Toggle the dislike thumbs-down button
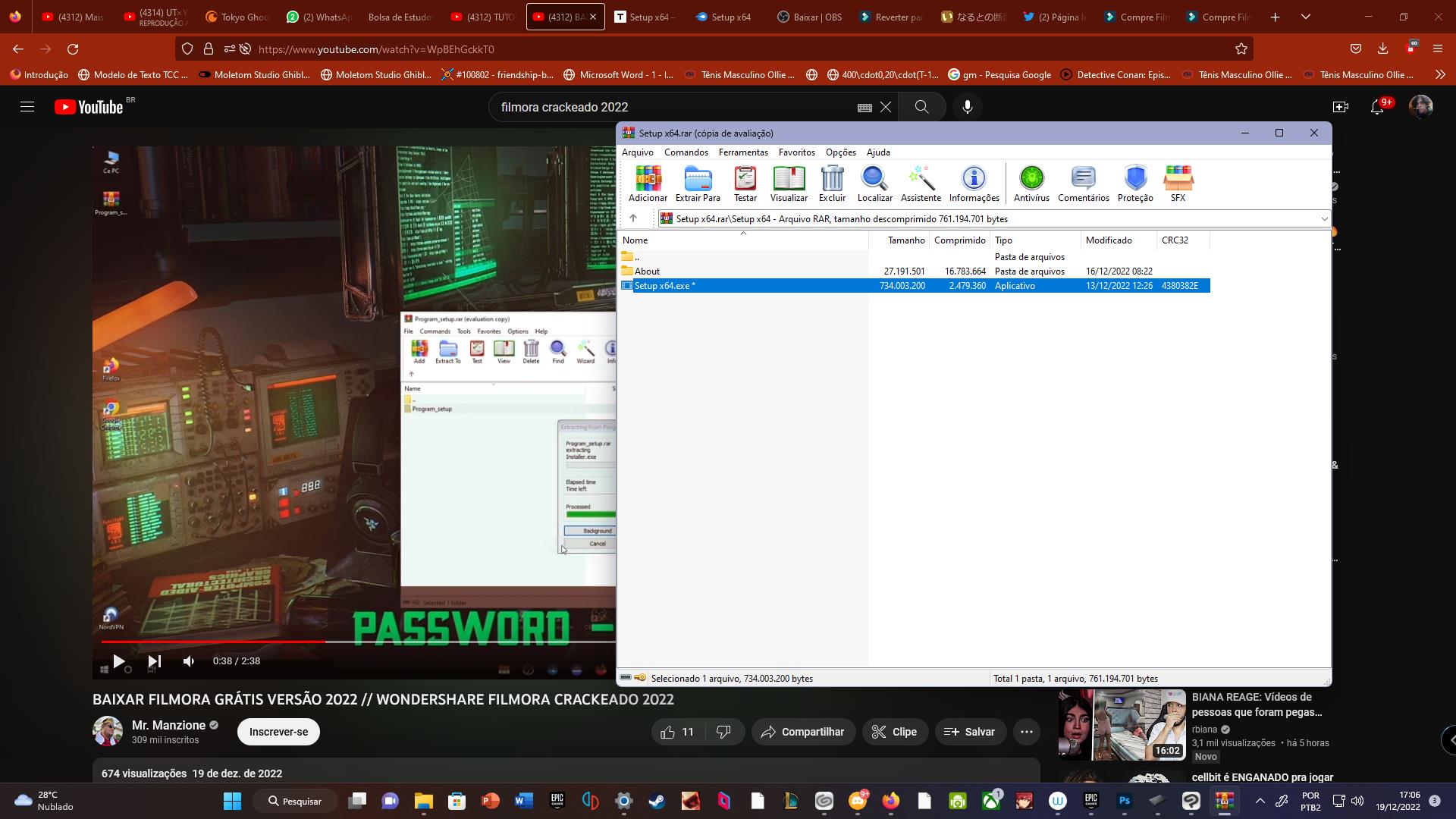1456x819 pixels. point(723,732)
